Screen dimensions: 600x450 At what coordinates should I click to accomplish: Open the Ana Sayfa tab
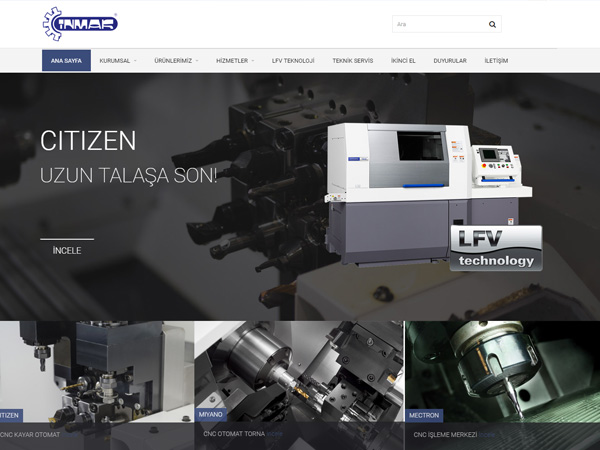click(x=66, y=61)
